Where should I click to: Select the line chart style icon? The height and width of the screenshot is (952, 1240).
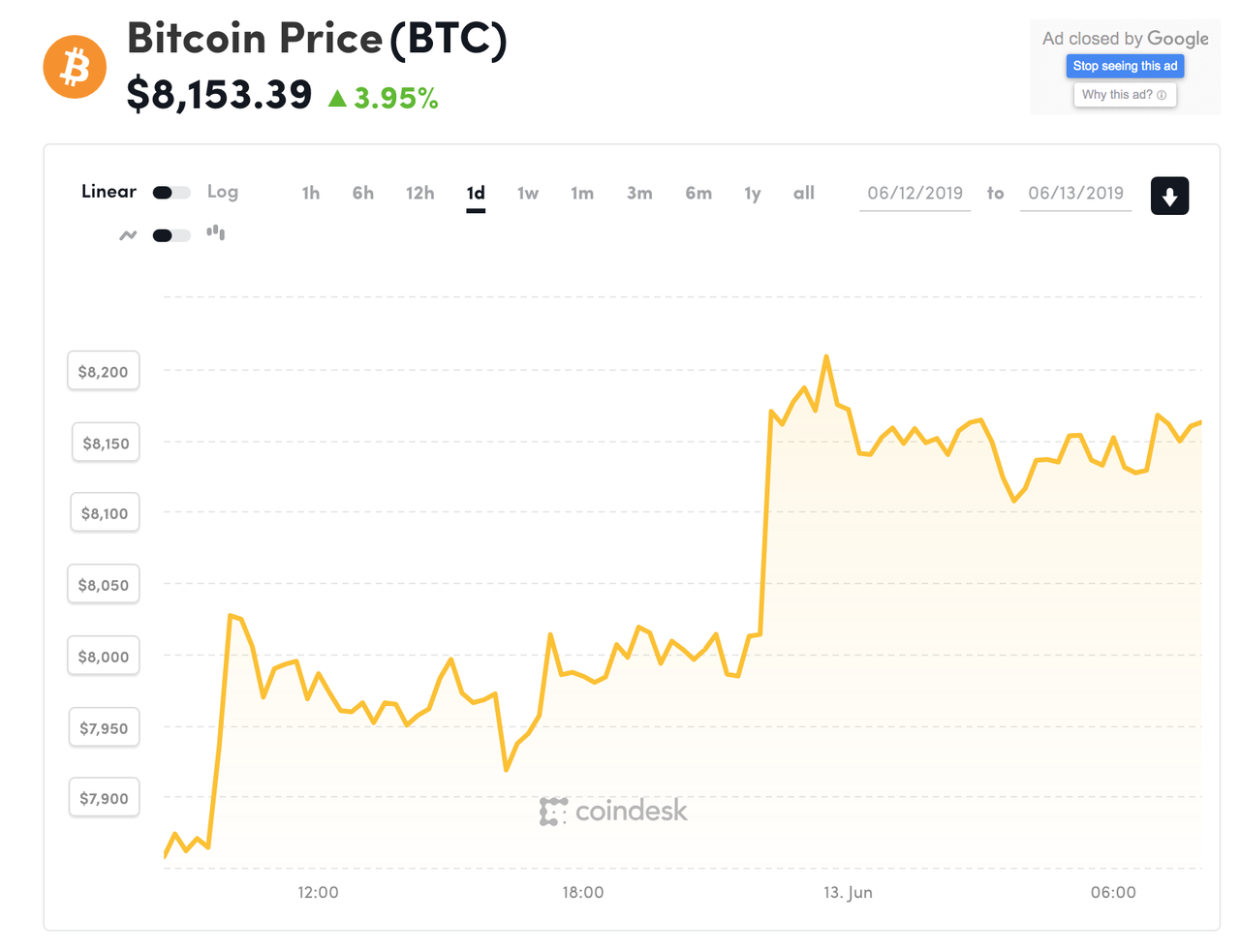pyautogui.click(x=128, y=234)
